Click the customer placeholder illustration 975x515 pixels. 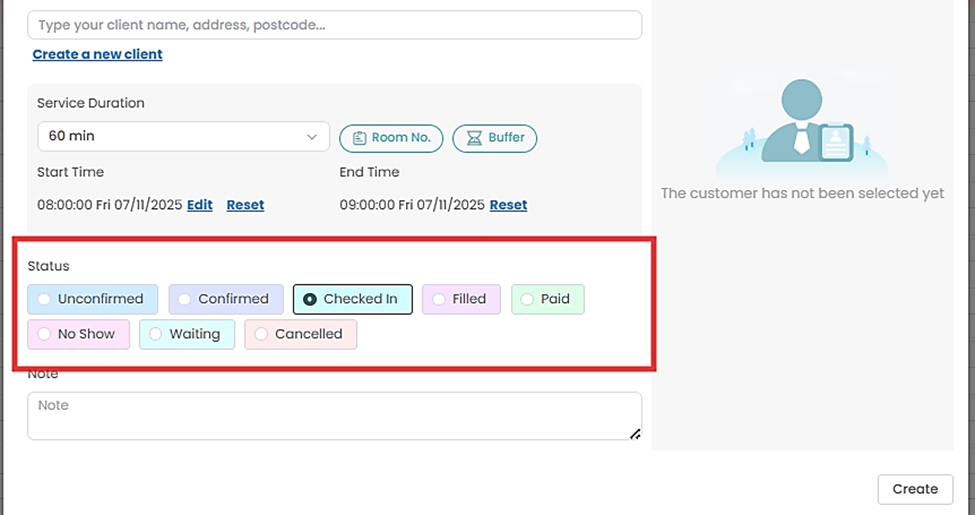tap(801, 125)
